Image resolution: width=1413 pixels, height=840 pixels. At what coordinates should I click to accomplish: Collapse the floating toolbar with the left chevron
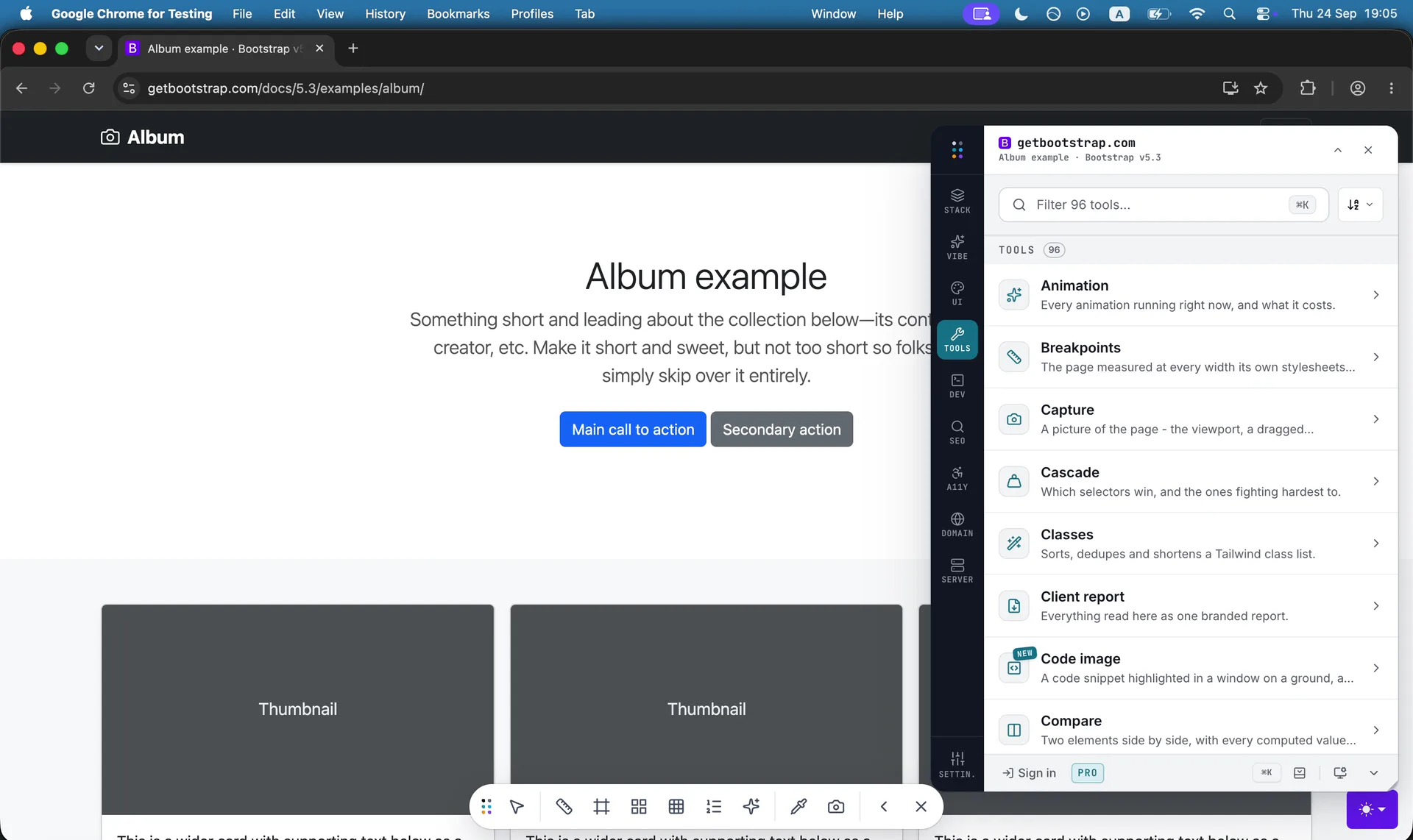click(884, 807)
